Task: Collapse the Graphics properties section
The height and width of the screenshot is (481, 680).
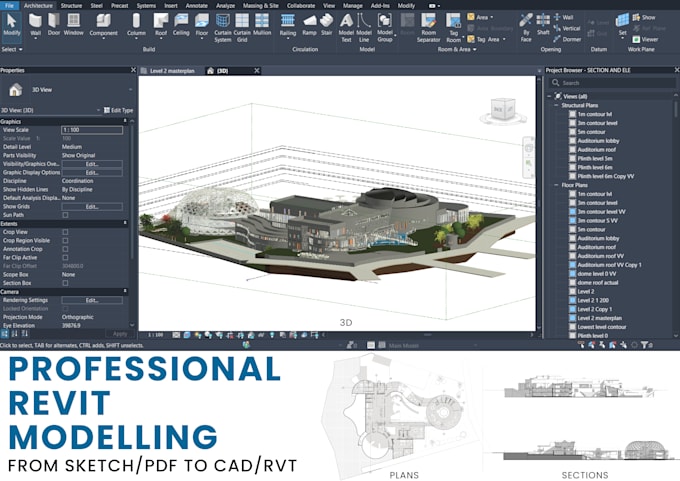Action: 125,121
